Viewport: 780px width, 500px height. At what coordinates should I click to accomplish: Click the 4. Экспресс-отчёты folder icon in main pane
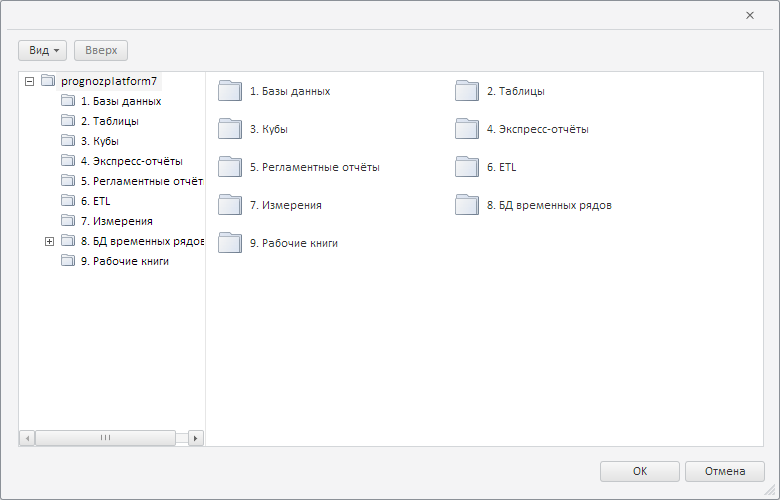467,129
